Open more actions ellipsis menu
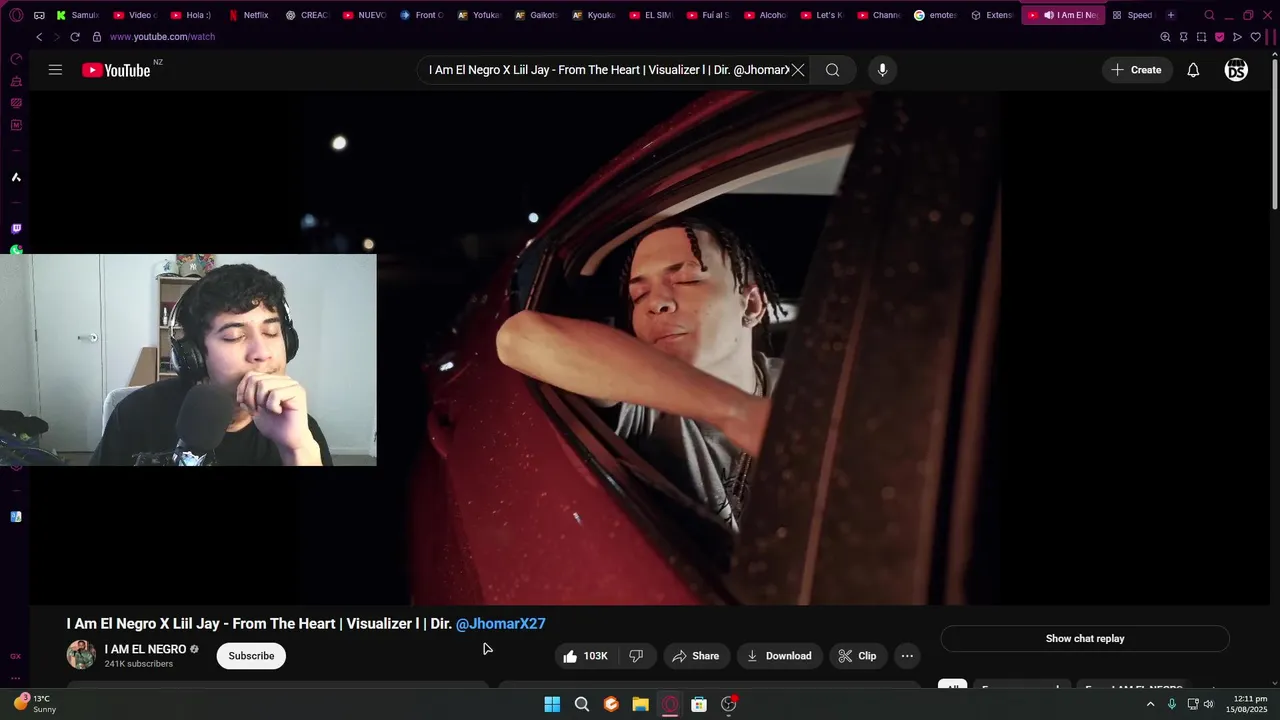Image resolution: width=1280 pixels, height=720 pixels. [907, 656]
